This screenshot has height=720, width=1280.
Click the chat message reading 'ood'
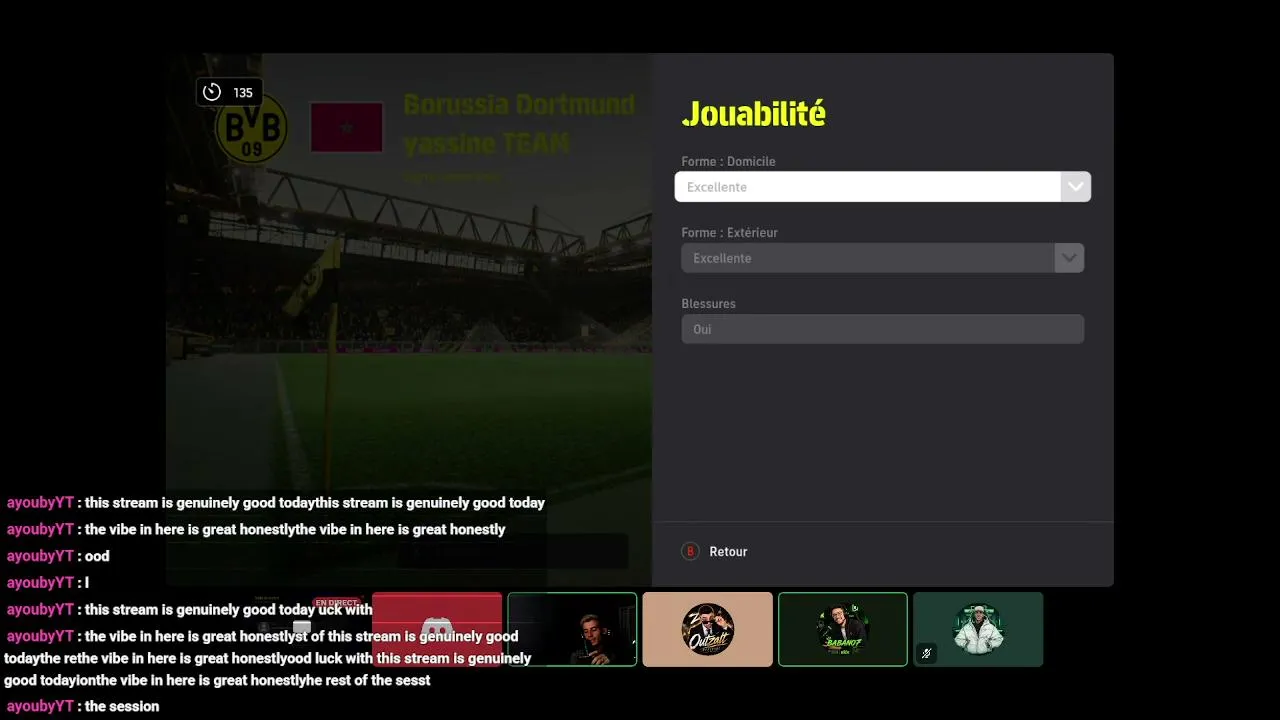point(97,556)
